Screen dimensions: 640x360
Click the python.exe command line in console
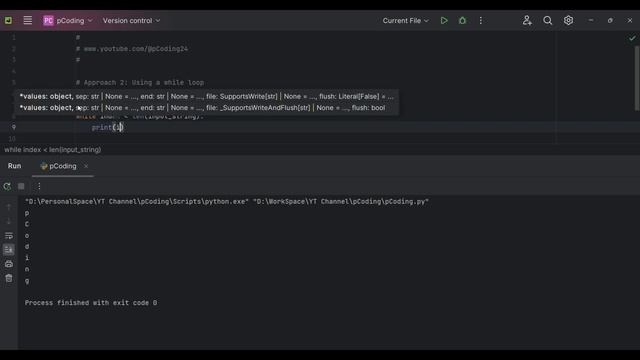tap(227, 201)
